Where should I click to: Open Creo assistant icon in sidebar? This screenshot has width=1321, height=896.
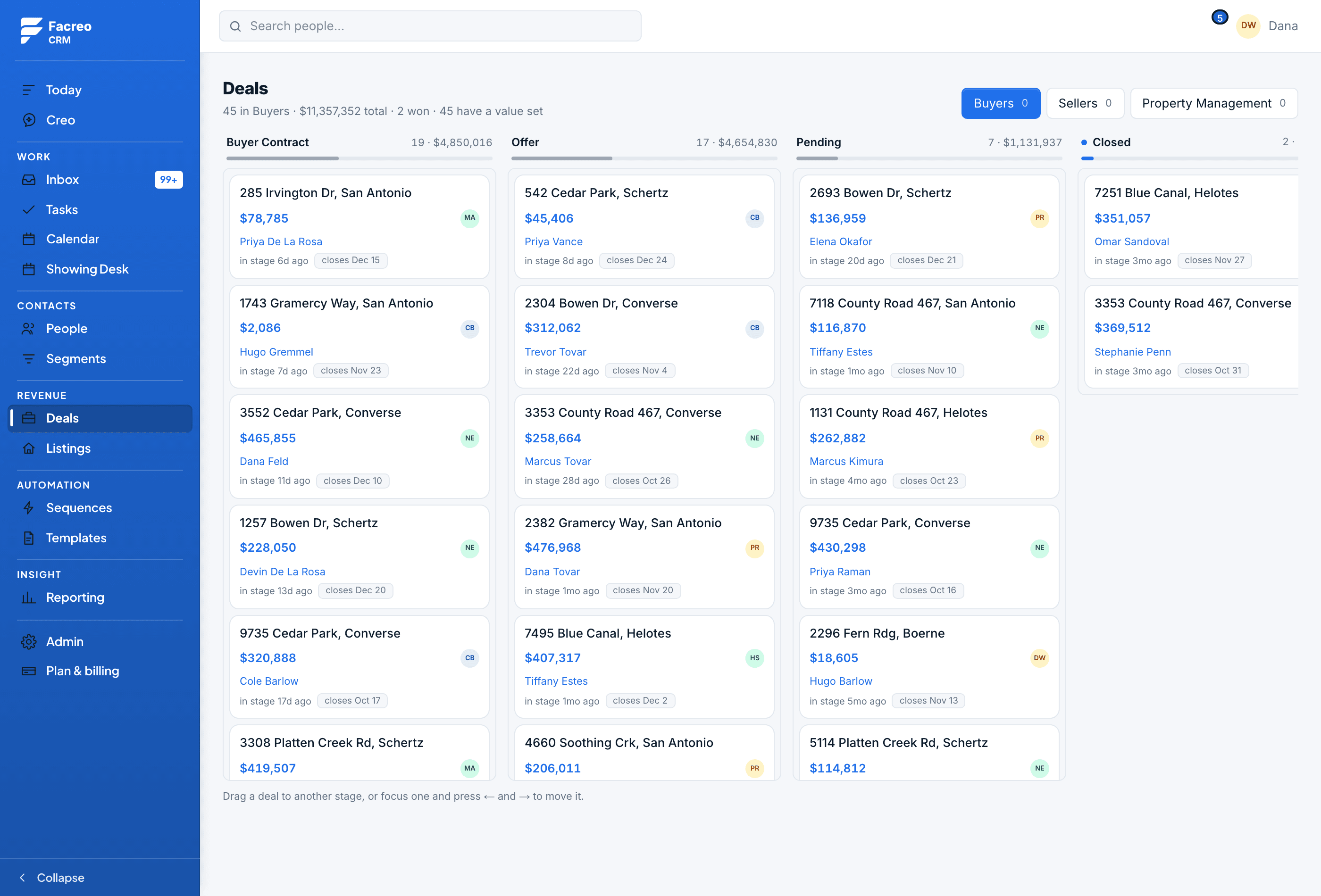point(28,120)
